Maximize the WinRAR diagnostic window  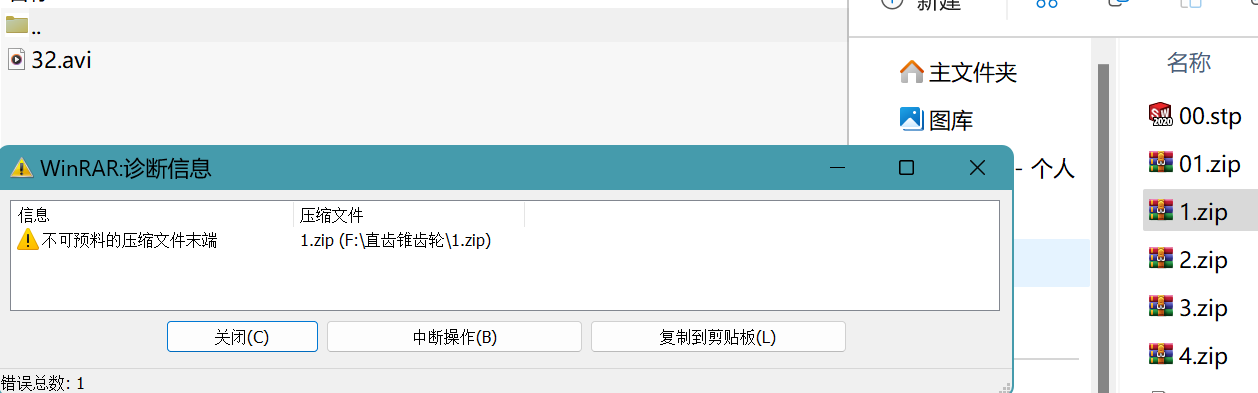click(906, 168)
